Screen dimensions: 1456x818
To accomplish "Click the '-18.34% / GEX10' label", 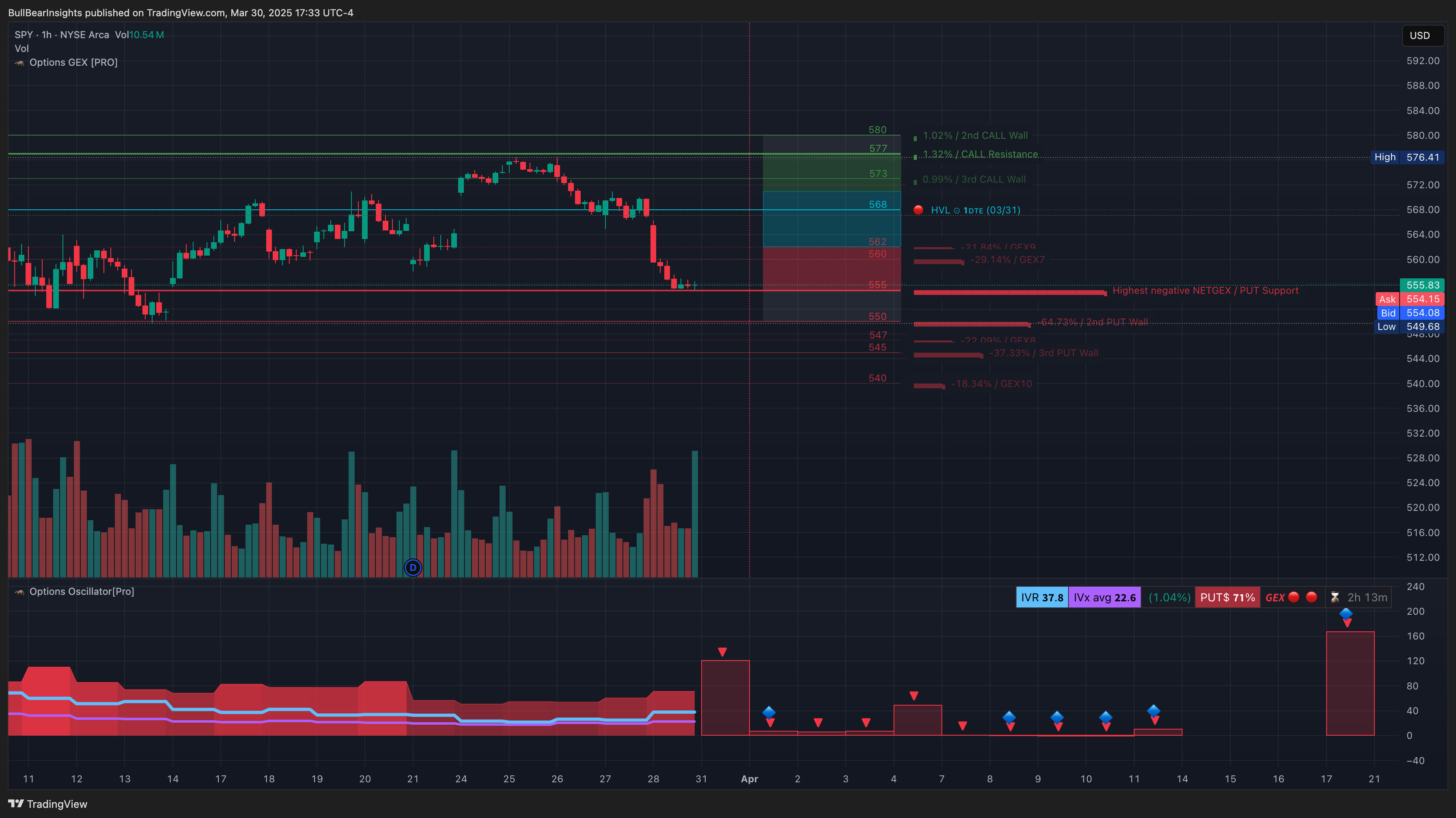I will (x=991, y=384).
